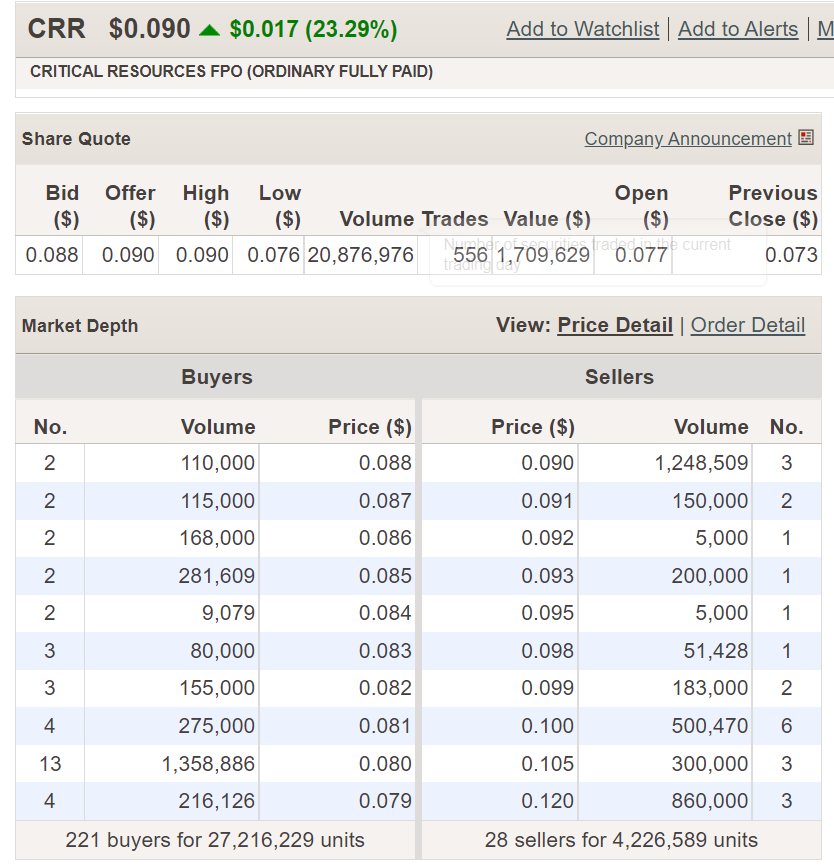Select buyer volume 168,000
Screen dimensions: 834x866
217,538
